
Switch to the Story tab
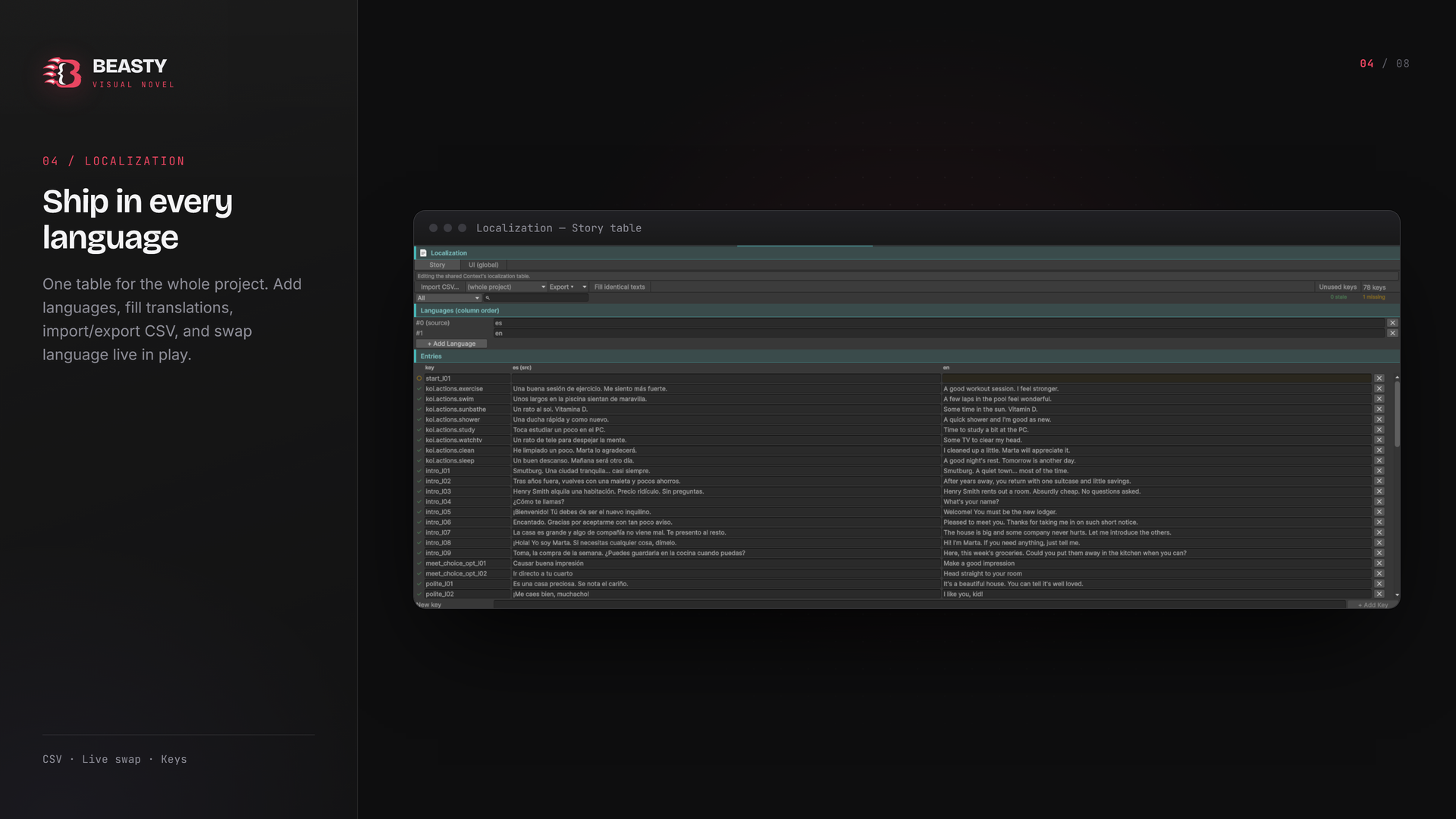tap(438, 265)
